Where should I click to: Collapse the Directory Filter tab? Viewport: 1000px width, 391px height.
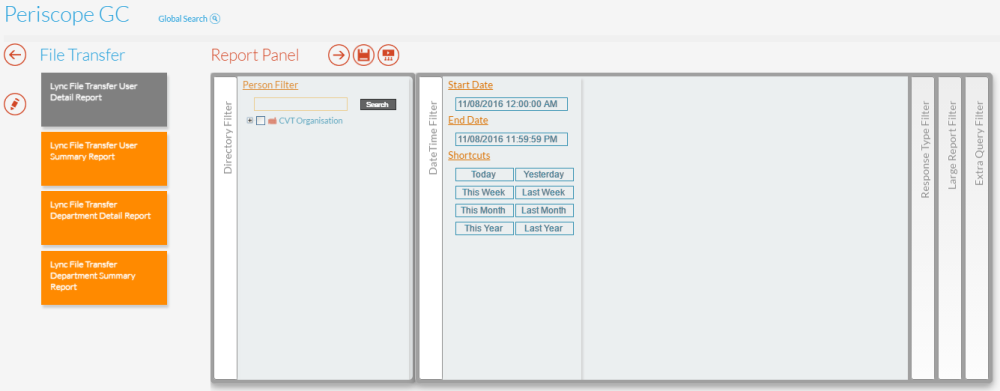[x=226, y=228]
